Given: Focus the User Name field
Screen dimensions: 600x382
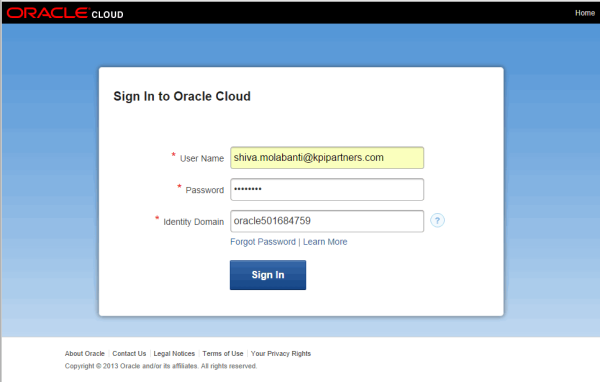Looking at the screenshot, I should coord(327,158).
